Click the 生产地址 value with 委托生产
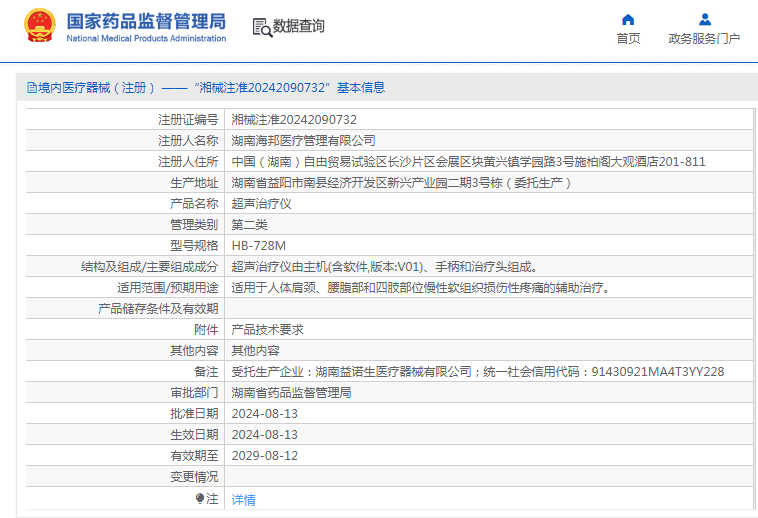This screenshot has height=518, width=758. (401, 183)
